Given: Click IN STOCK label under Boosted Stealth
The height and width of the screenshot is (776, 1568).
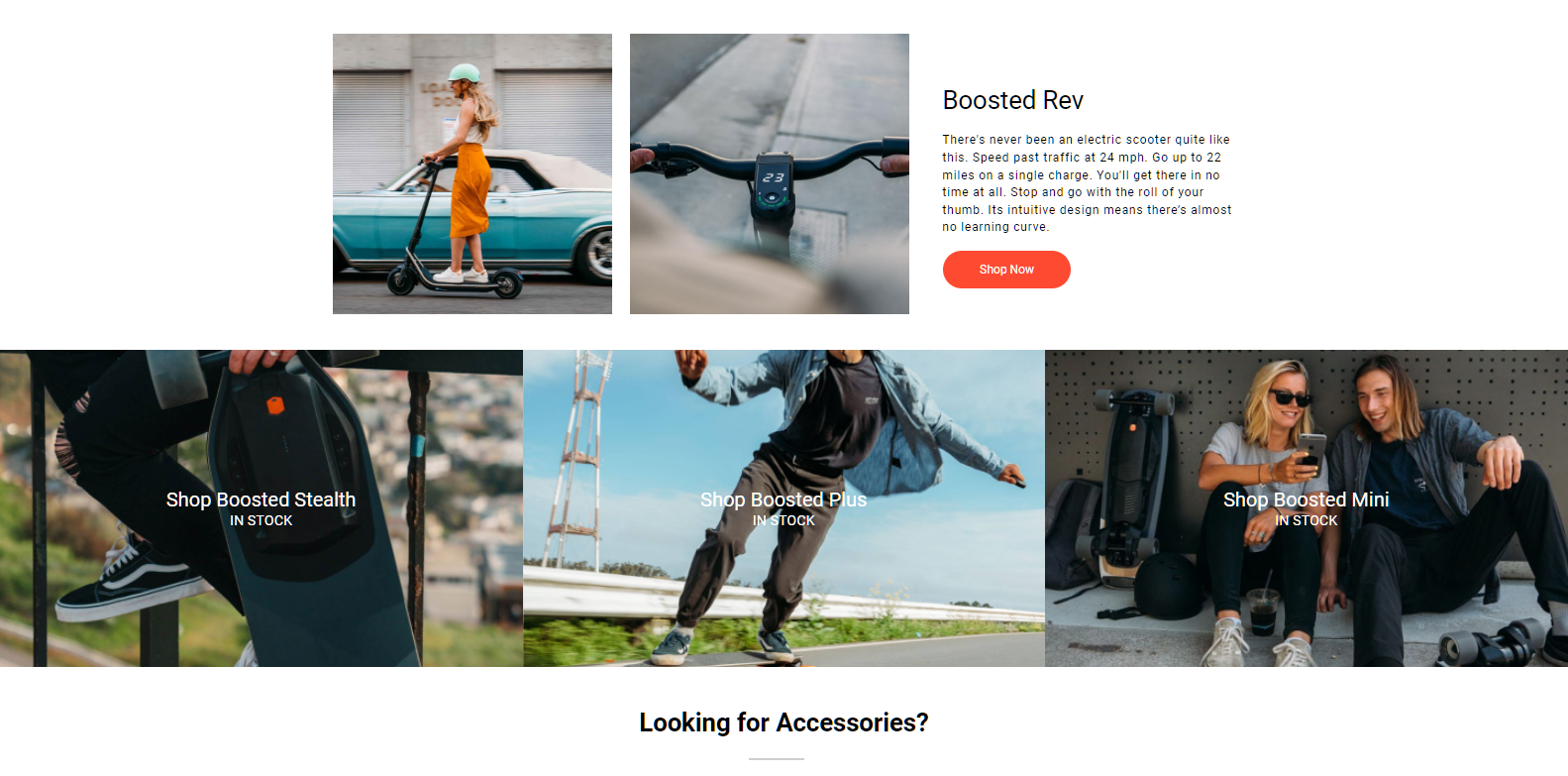Looking at the screenshot, I should [x=261, y=520].
